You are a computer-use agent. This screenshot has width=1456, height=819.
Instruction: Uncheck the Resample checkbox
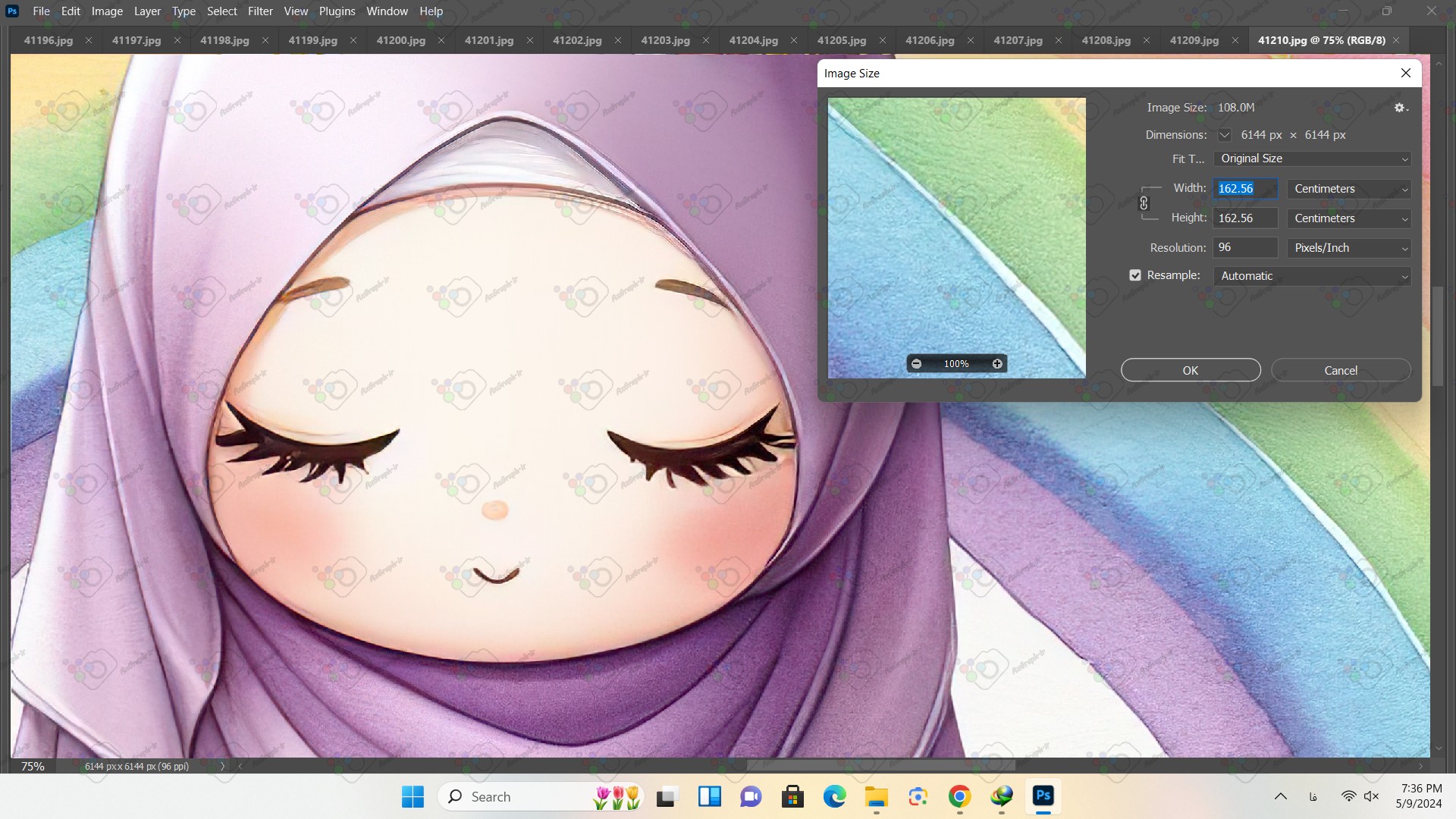[x=1135, y=275]
